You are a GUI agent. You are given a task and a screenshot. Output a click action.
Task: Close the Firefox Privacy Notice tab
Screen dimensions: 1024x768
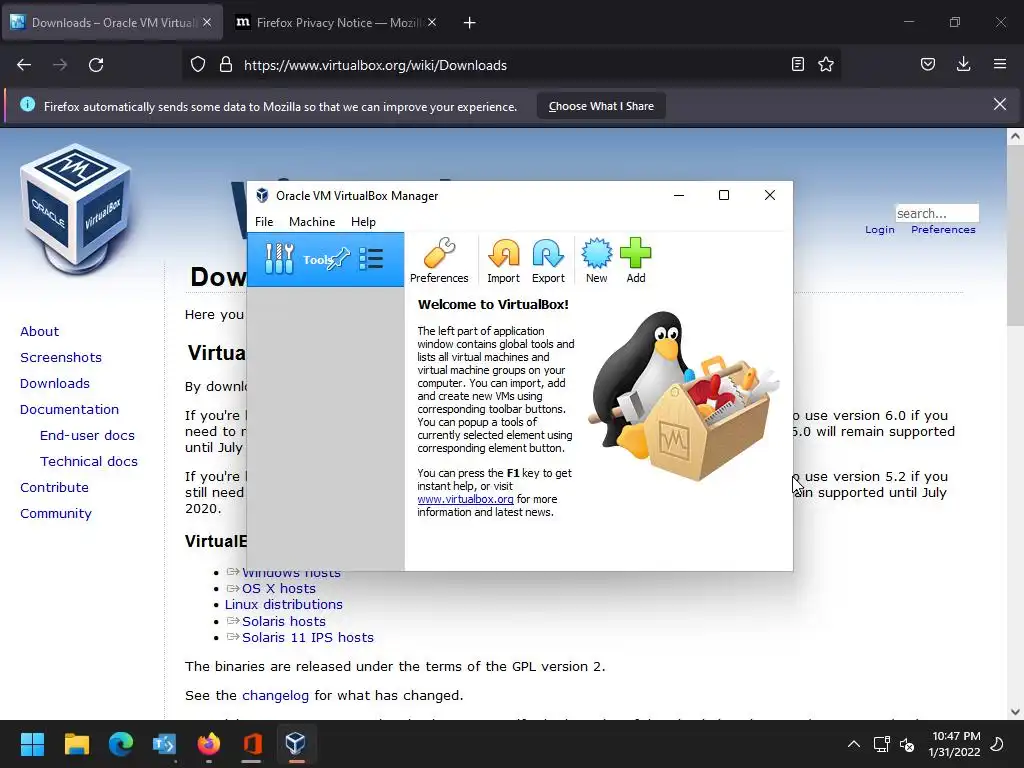[x=432, y=23]
